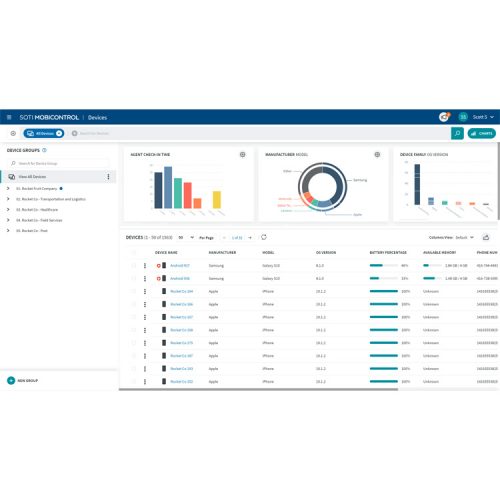Expand the 05. Rocket Co group

[8, 231]
